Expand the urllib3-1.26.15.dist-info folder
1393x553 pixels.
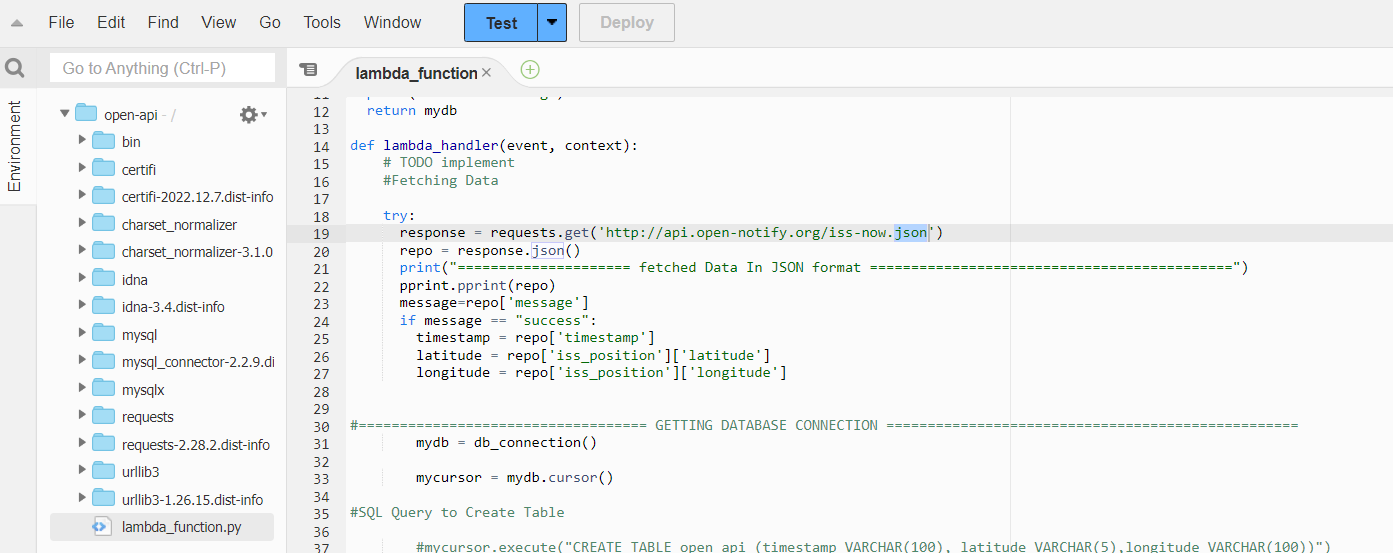pyautogui.click(x=82, y=499)
